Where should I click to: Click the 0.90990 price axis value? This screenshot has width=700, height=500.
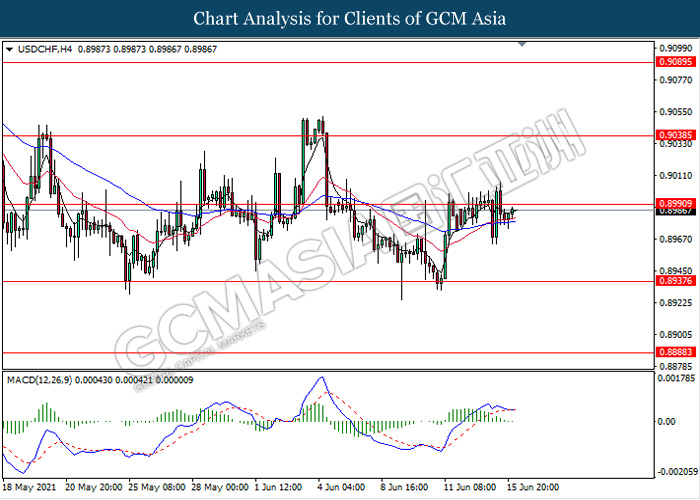676,48
